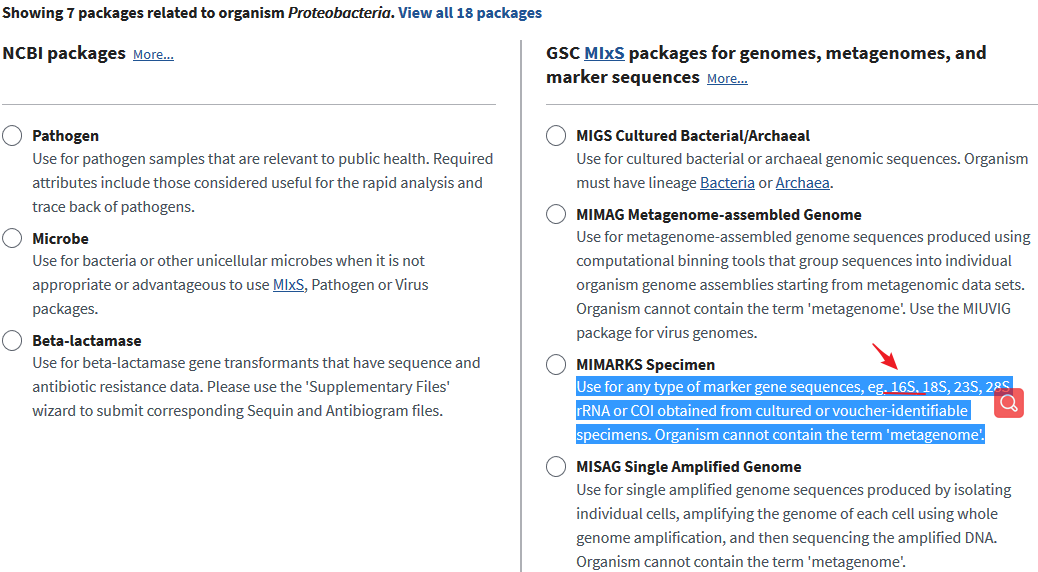This screenshot has height=572, width=1038.
Task: Click the MISAG Single Amplified Genome title
Action: (688, 466)
